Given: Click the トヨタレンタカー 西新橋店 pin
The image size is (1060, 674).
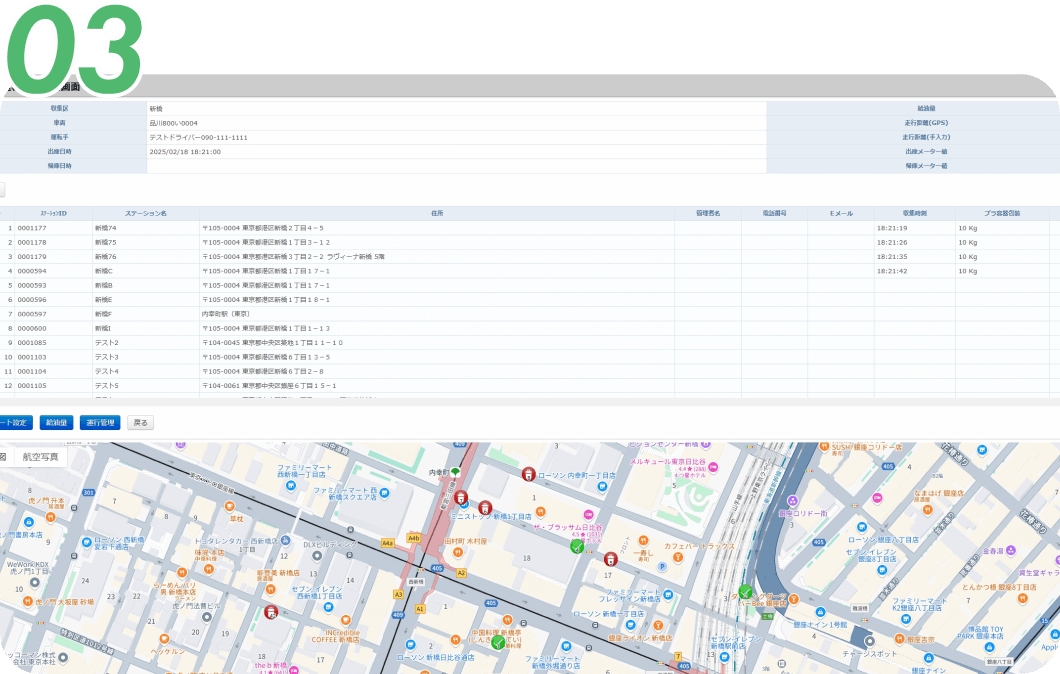Looking at the screenshot, I should tap(285, 541).
